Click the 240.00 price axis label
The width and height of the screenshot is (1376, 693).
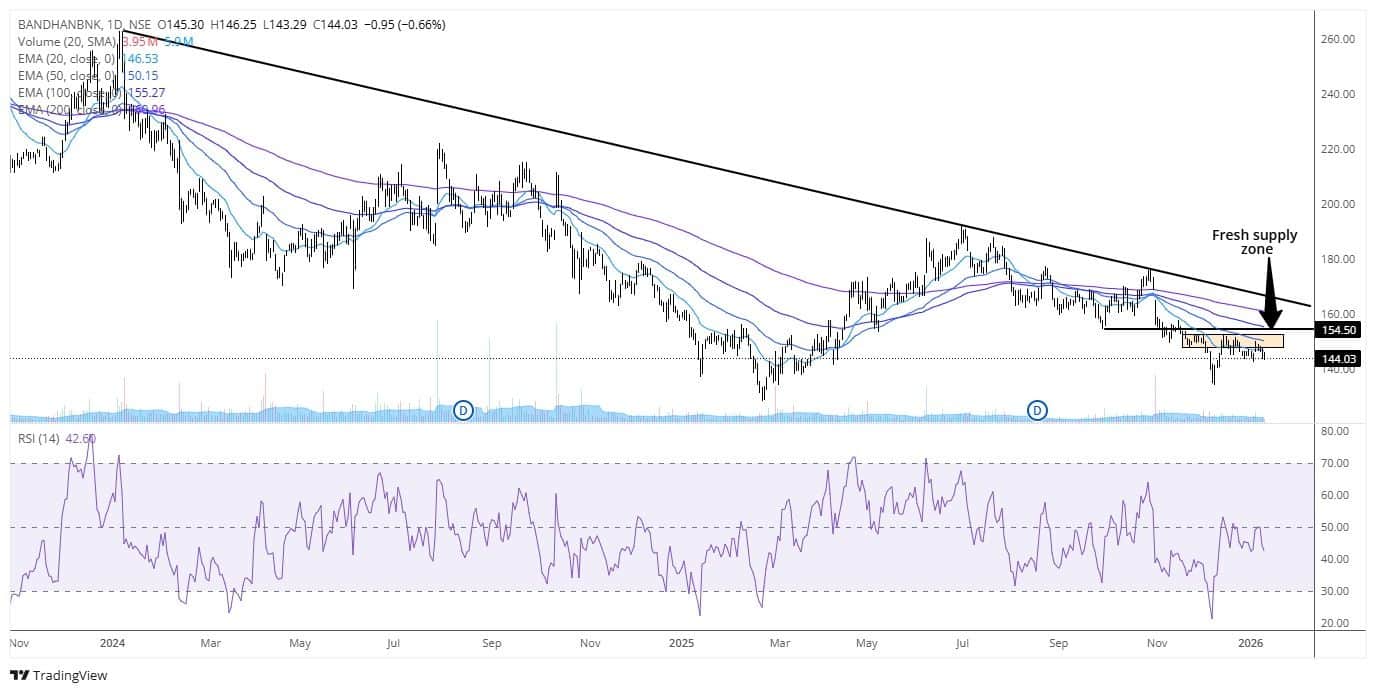click(x=1337, y=94)
